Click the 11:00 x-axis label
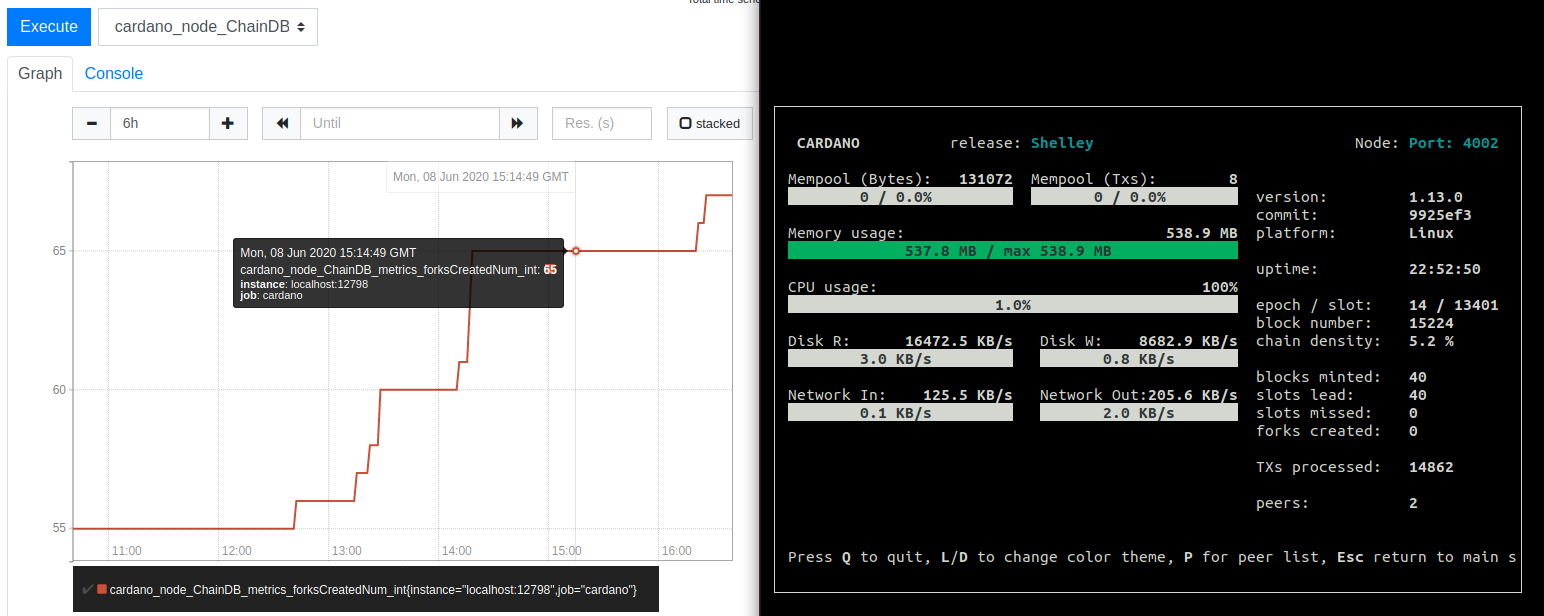Image resolution: width=1544 pixels, height=616 pixels. [126, 551]
